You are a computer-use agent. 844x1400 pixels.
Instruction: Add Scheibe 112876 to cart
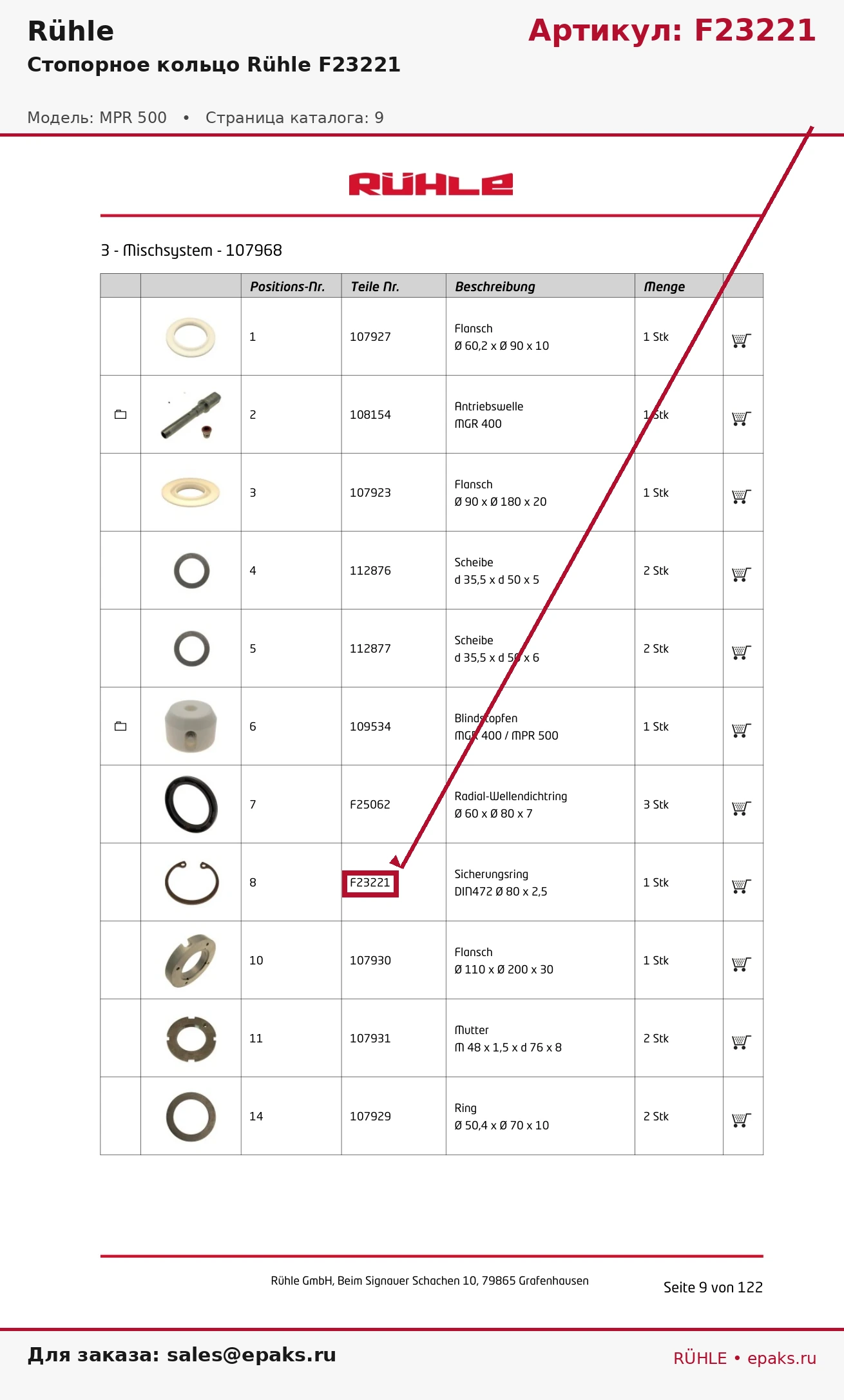pos(742,574)
